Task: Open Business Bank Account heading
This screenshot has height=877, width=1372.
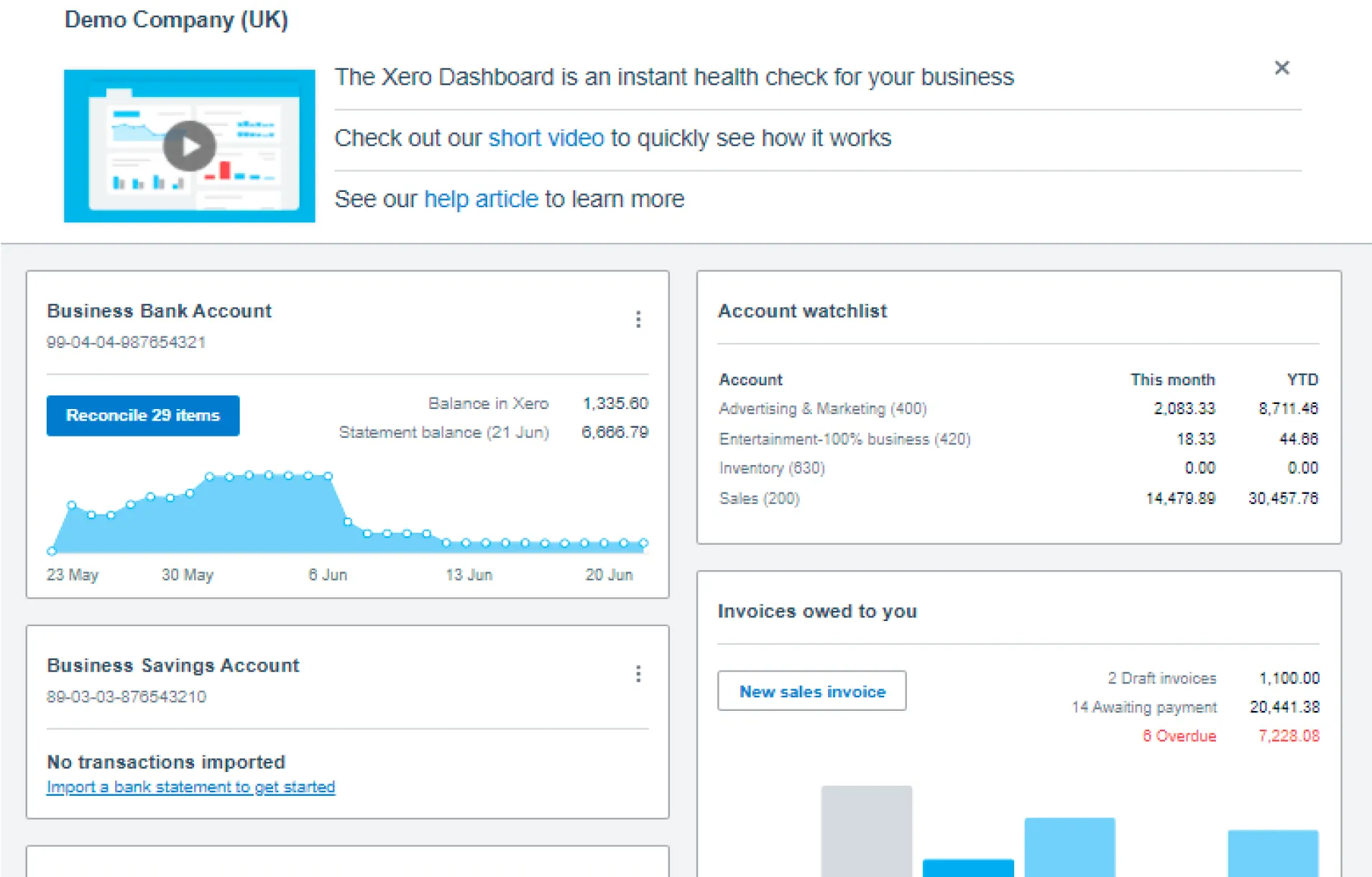Action: coord(159,311)
